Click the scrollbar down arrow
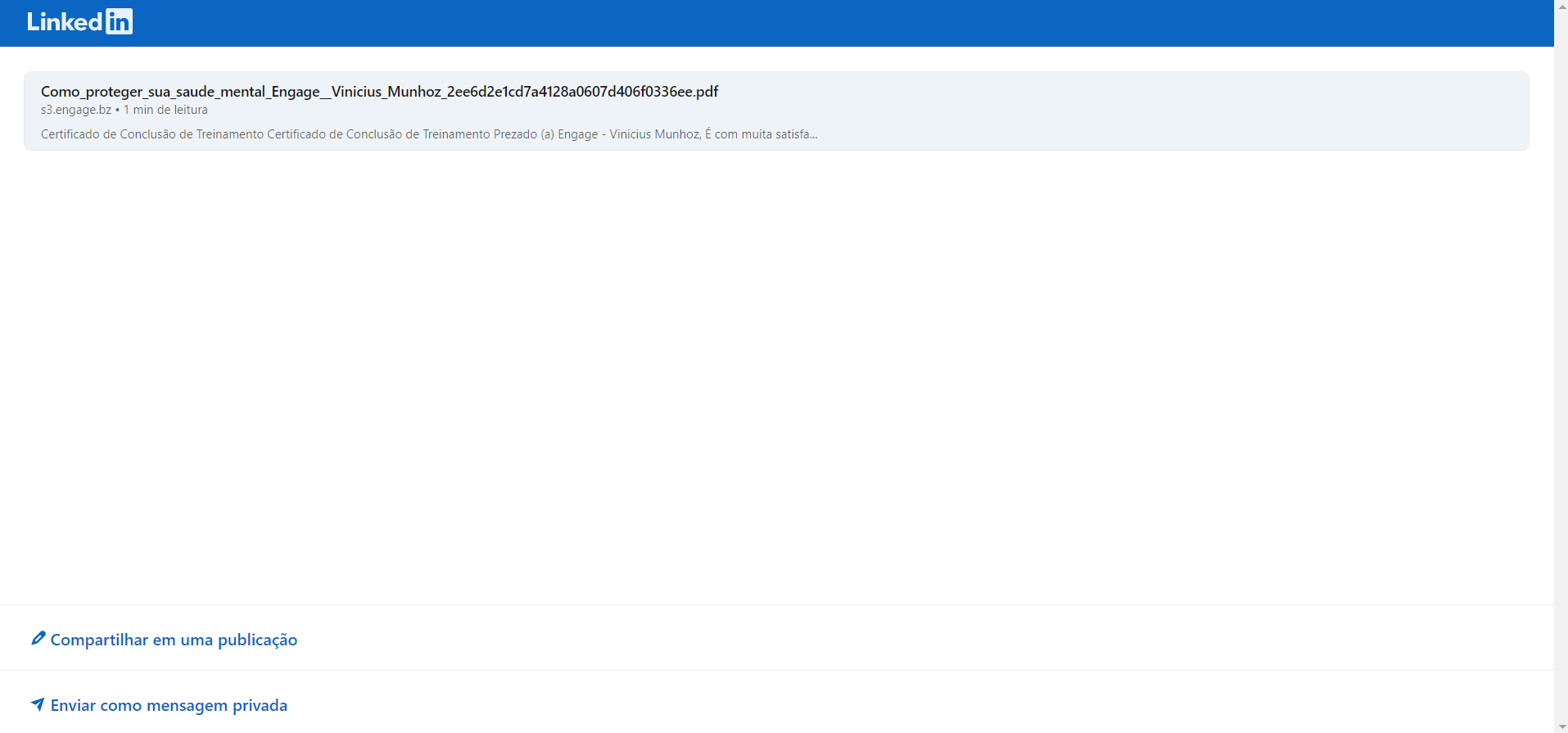Viewport: 1568px width, 733px height. [1561, 726]
